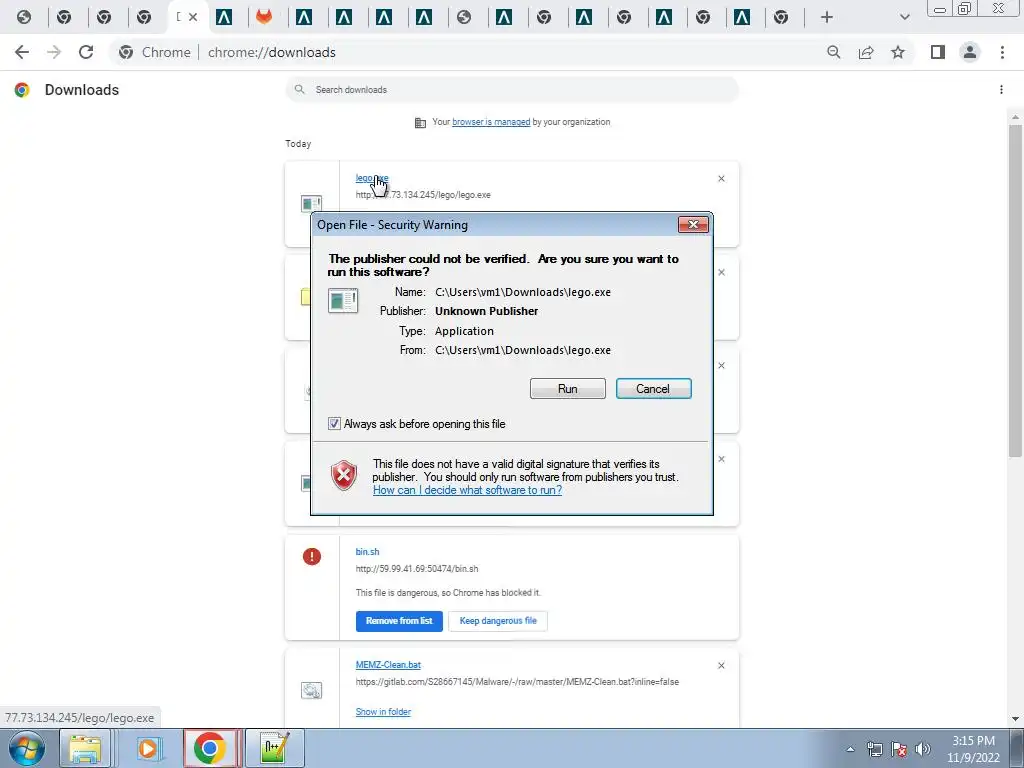Open the tab search dropdown chevron

click(904, 17)
